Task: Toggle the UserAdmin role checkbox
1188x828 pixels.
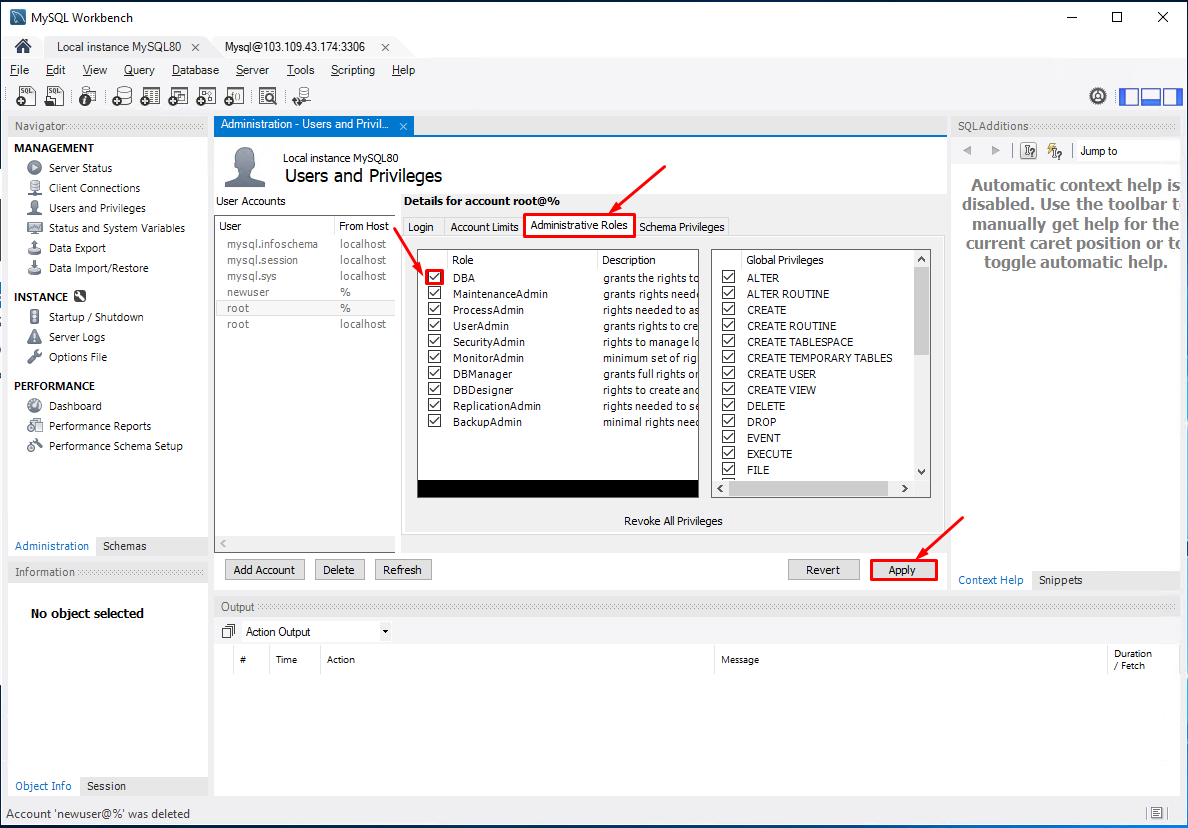Action: (x=434, y=325)
